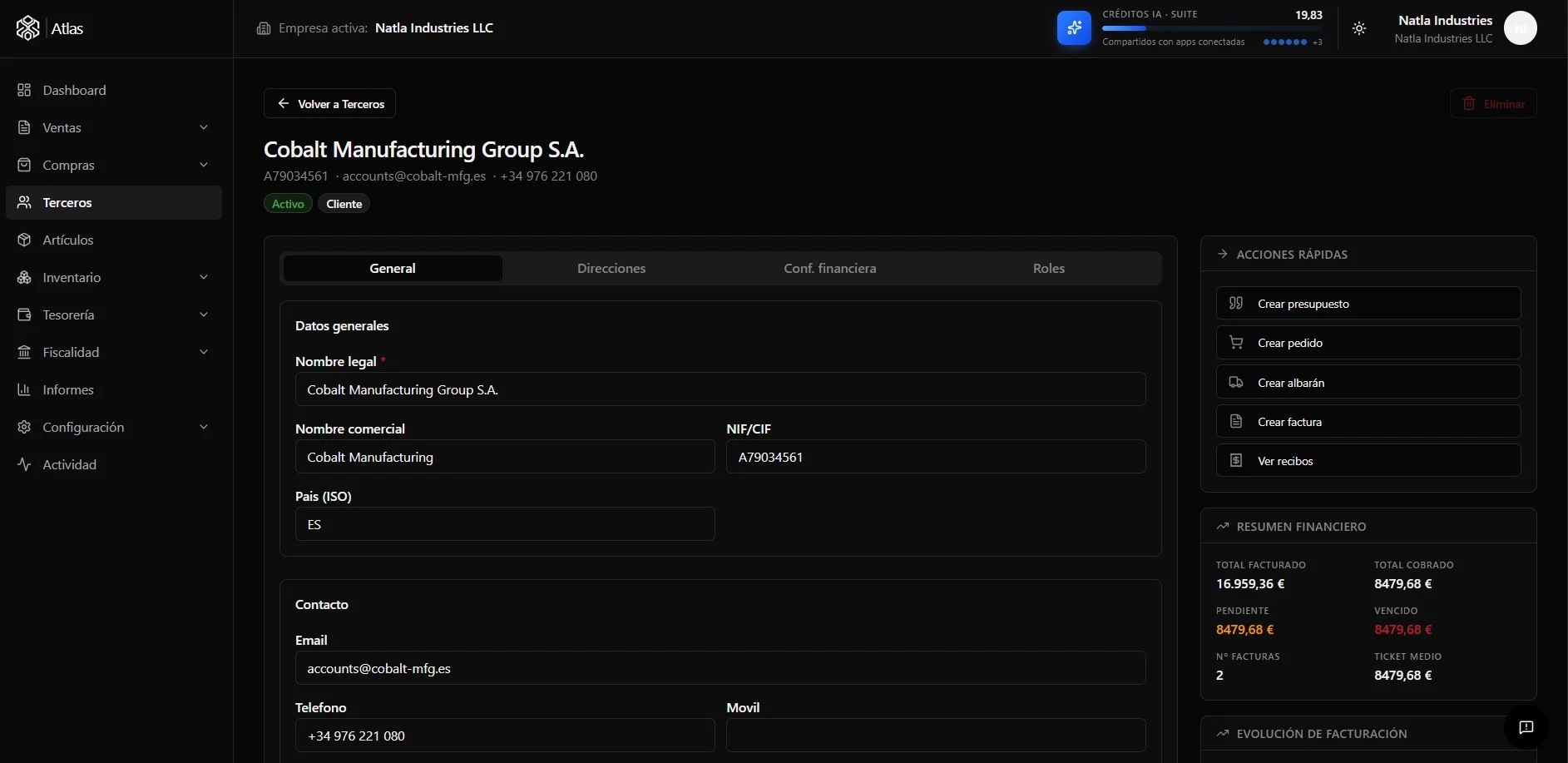The width and height of the screenshot is (1568, 763).
Task: Click the receipt icon beside Ver recibos
Action: tap(1236, 461)
